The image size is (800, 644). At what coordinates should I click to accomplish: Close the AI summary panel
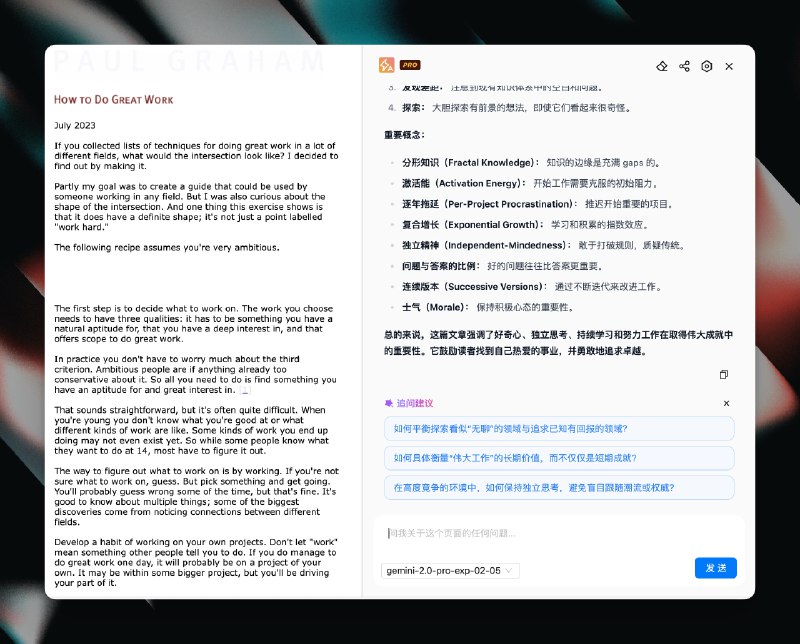click(729, 66)
